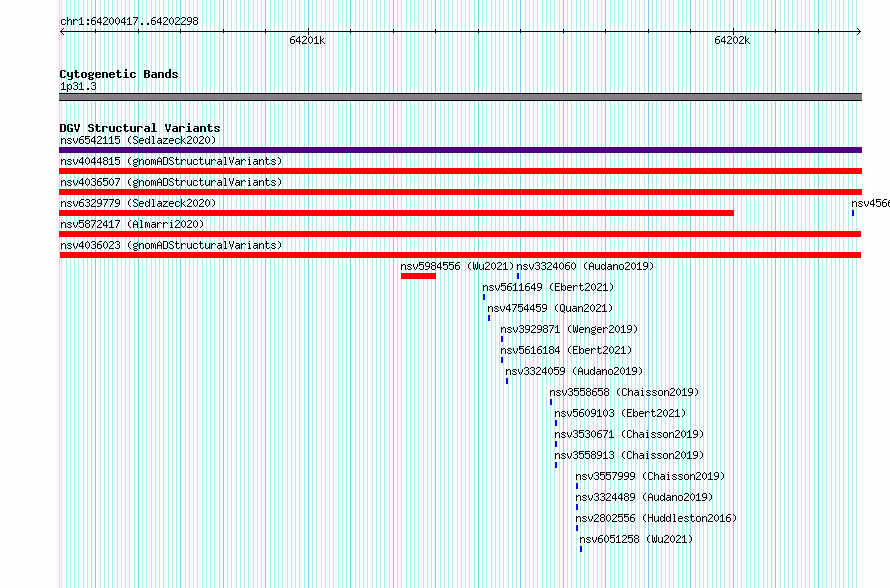Click the blue marker under nsv3324059

pos(507,381)
